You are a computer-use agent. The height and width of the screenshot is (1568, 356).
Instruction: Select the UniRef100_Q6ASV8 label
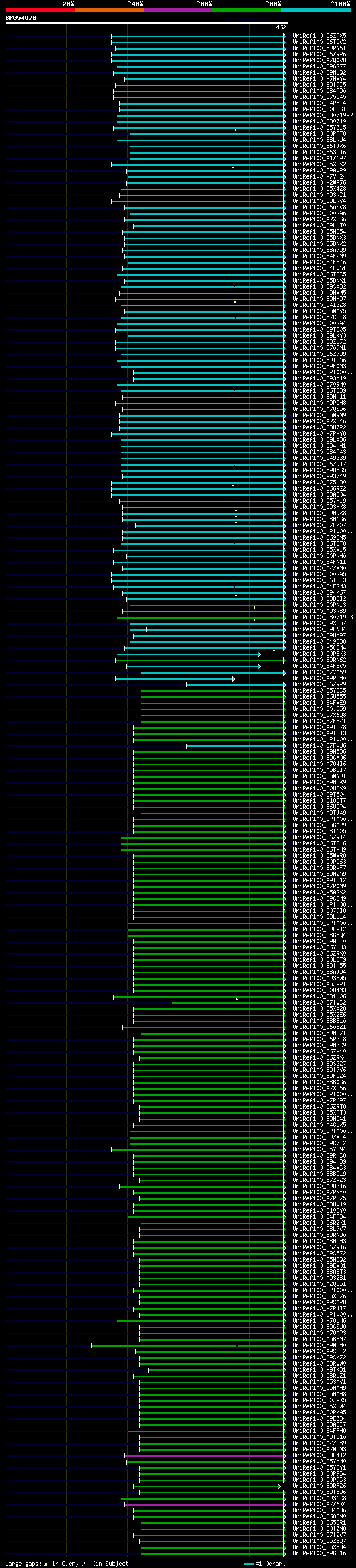click(319, 207)
